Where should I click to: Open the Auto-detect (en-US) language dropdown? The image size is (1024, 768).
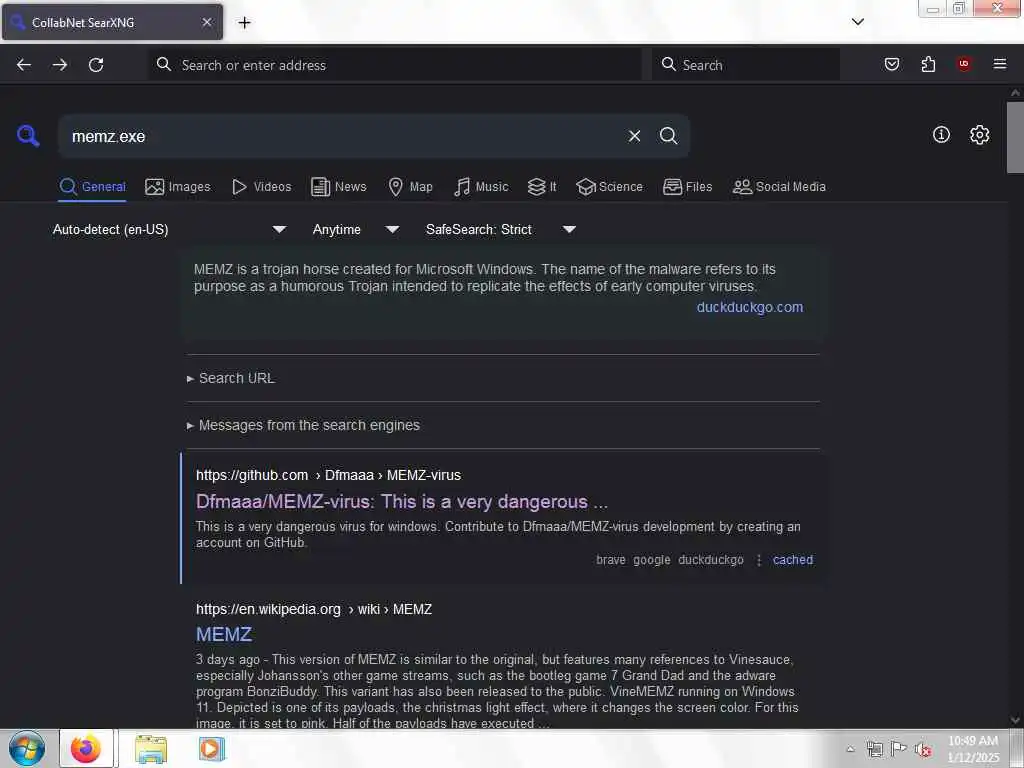pos(170,229)
